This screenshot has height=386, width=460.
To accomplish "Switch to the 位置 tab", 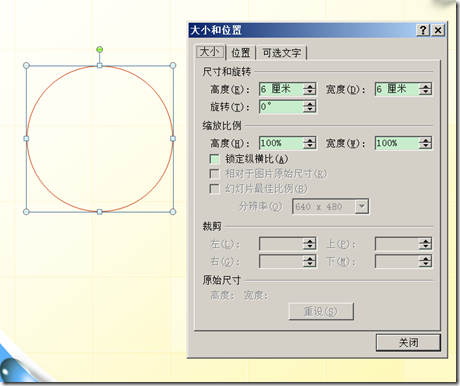I will pyautogui.click(x=241, y=52).
